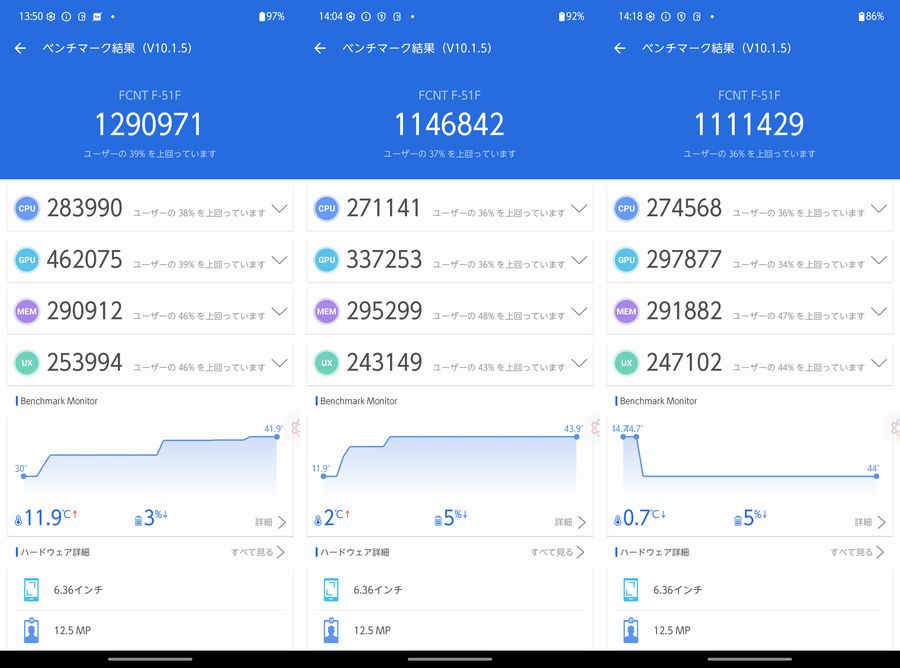Tap MEM icon beside score 295299
Image resolution: width=900 pixels, height=668 pixels.
(327, 311)
